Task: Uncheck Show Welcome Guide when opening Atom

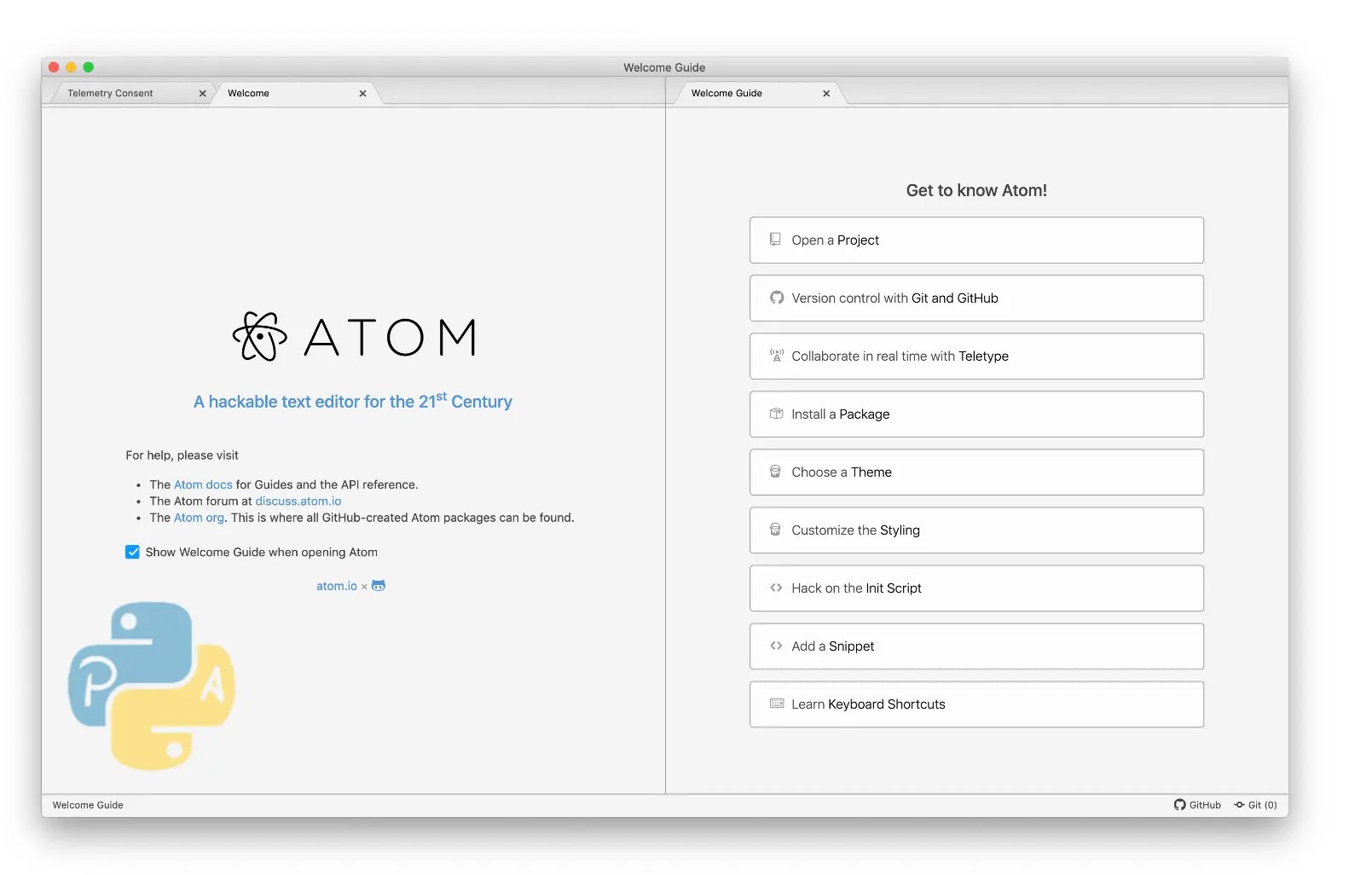Action: [132, 552]
